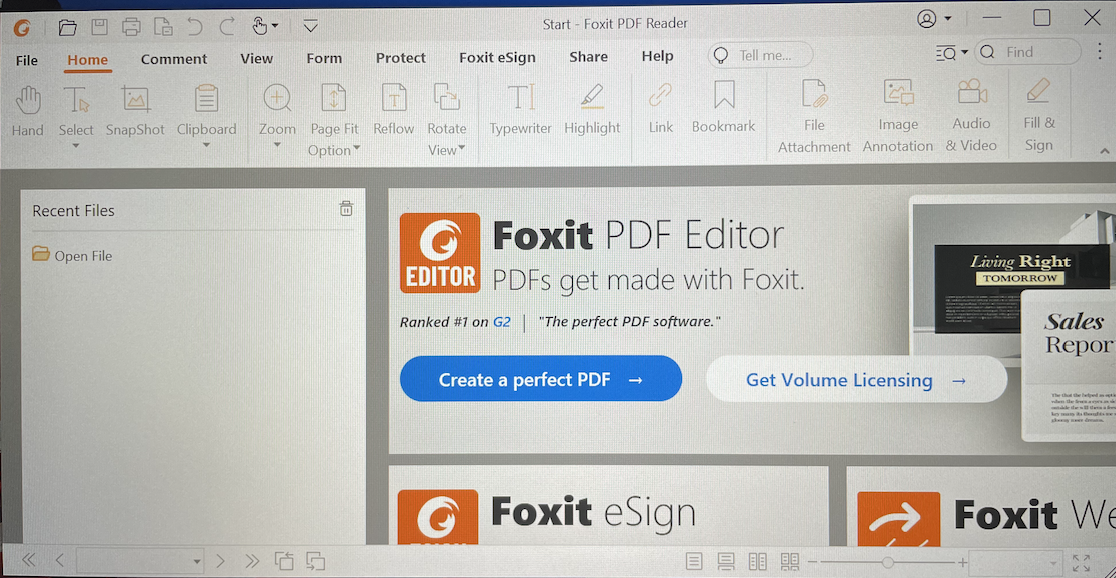Image resolution: width=1116 pixels, height=578 pixels.
Task: Open the zoom percentage dropdown in the status bar
Action: coord(1053,562)
